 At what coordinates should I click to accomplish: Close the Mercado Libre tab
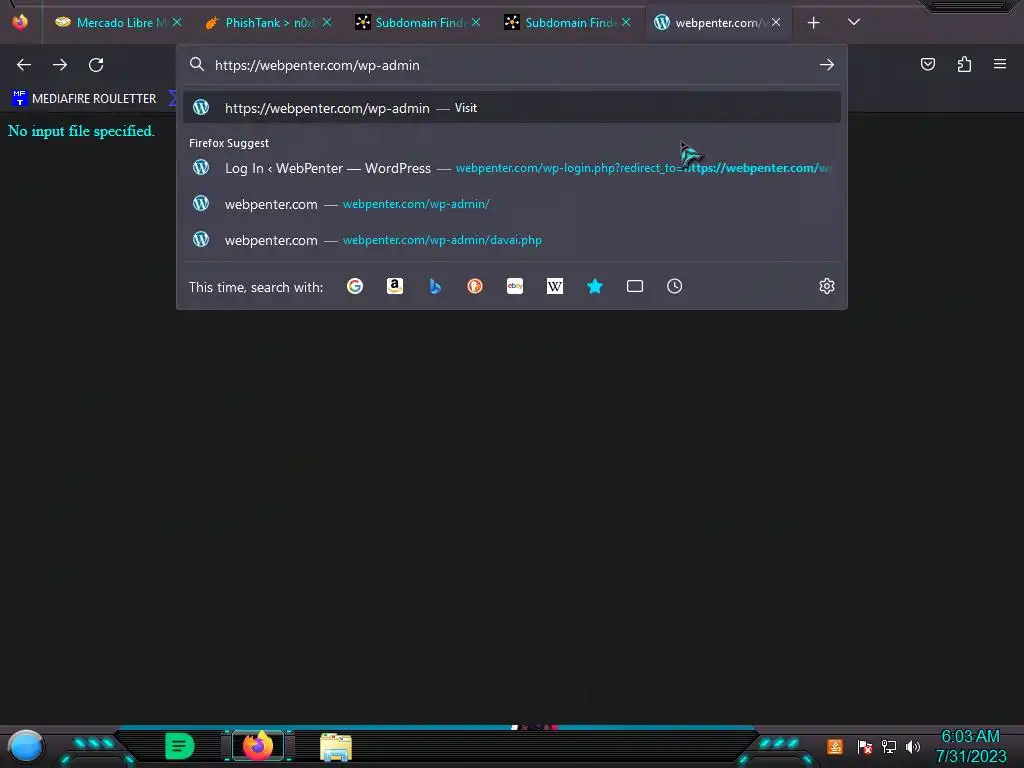coord(177,22)
